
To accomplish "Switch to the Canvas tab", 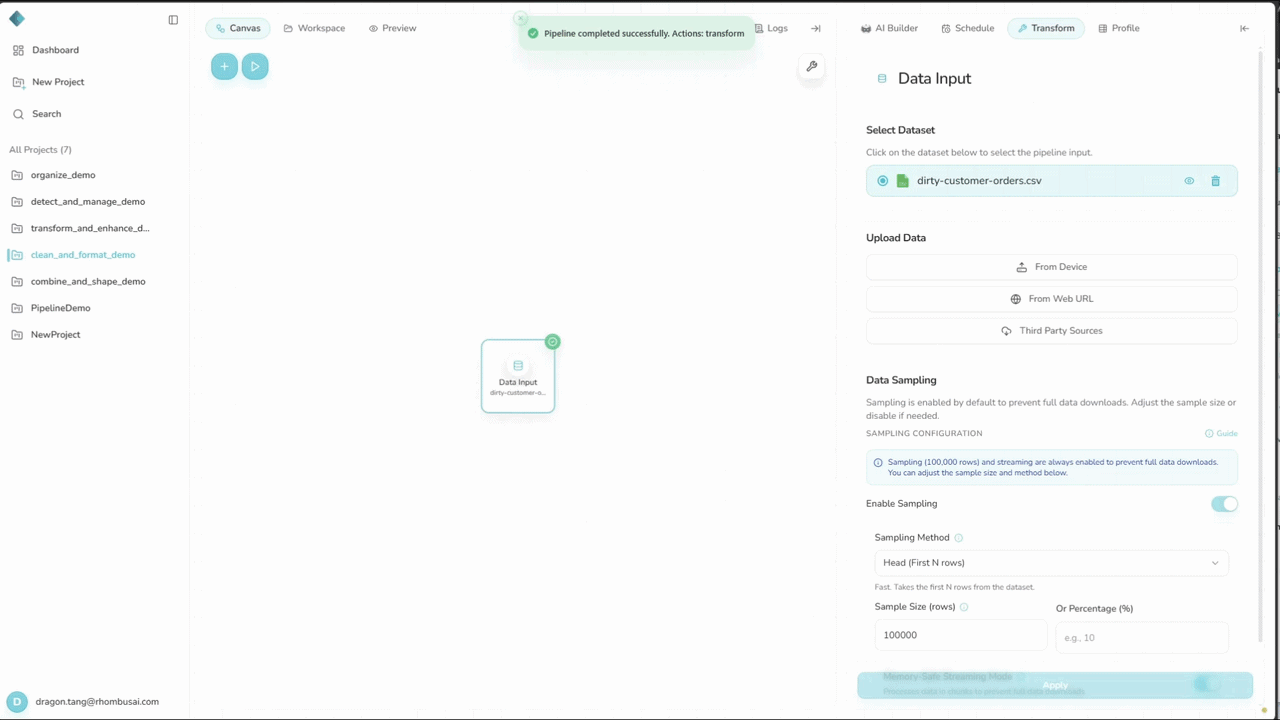I will (x=238, y=28).
